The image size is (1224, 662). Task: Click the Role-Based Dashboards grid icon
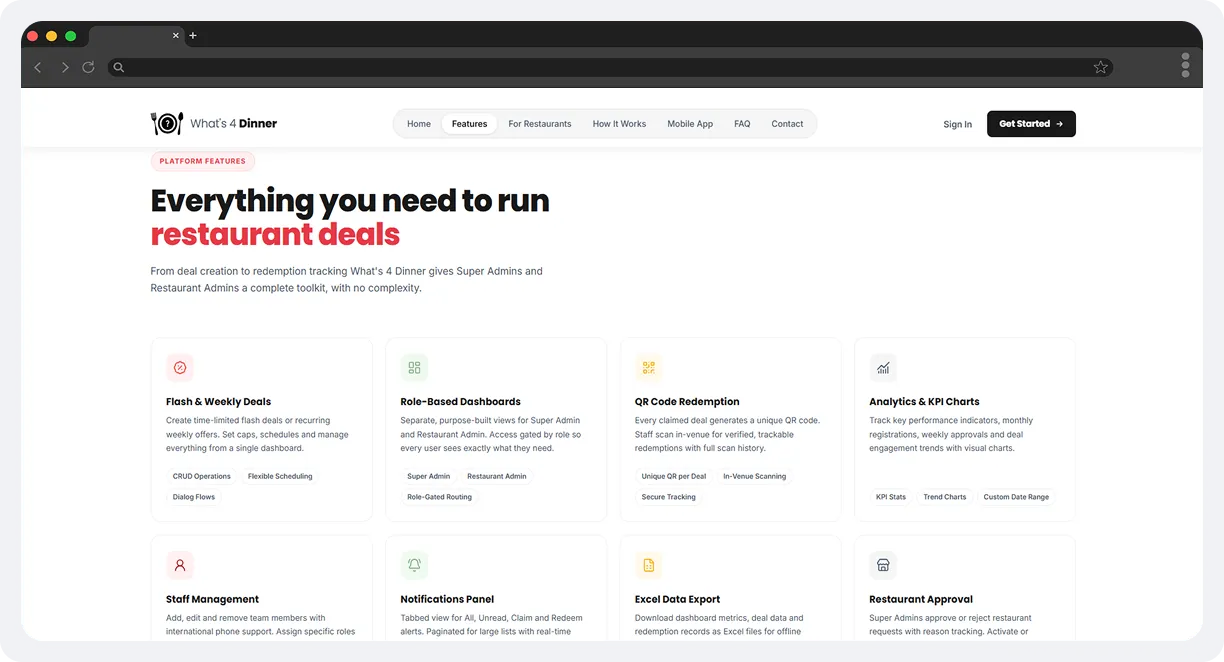pyautogui.click(x=414, y=368)
